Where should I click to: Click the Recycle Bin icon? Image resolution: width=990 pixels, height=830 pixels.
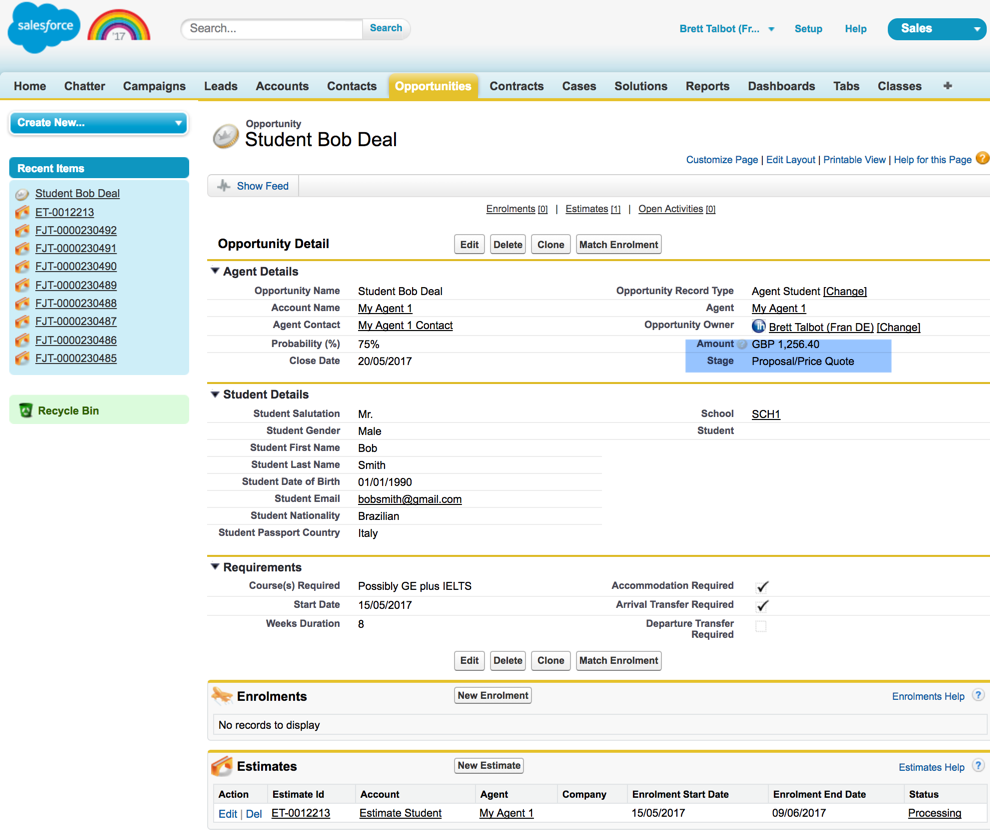[x=26, y=410]
